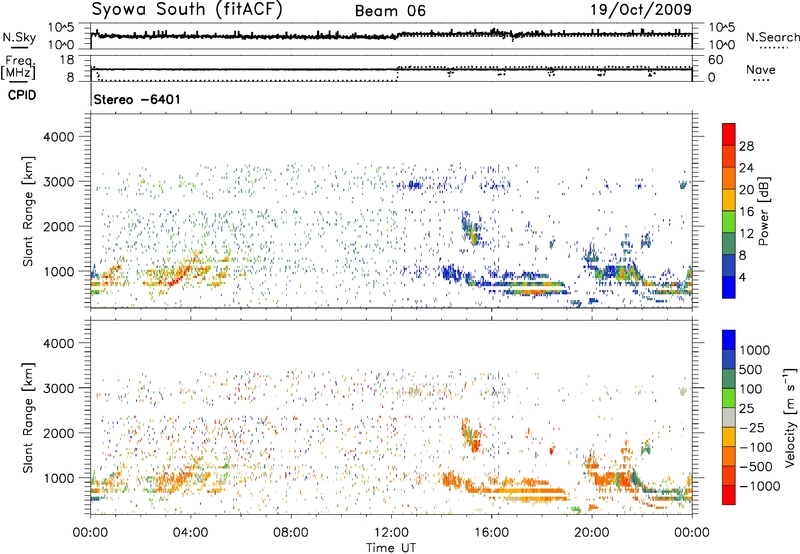Viewport: 800px width, 554px height.
Task: Click the 'N.Search' legend label
Action: [x=773, y=37]
